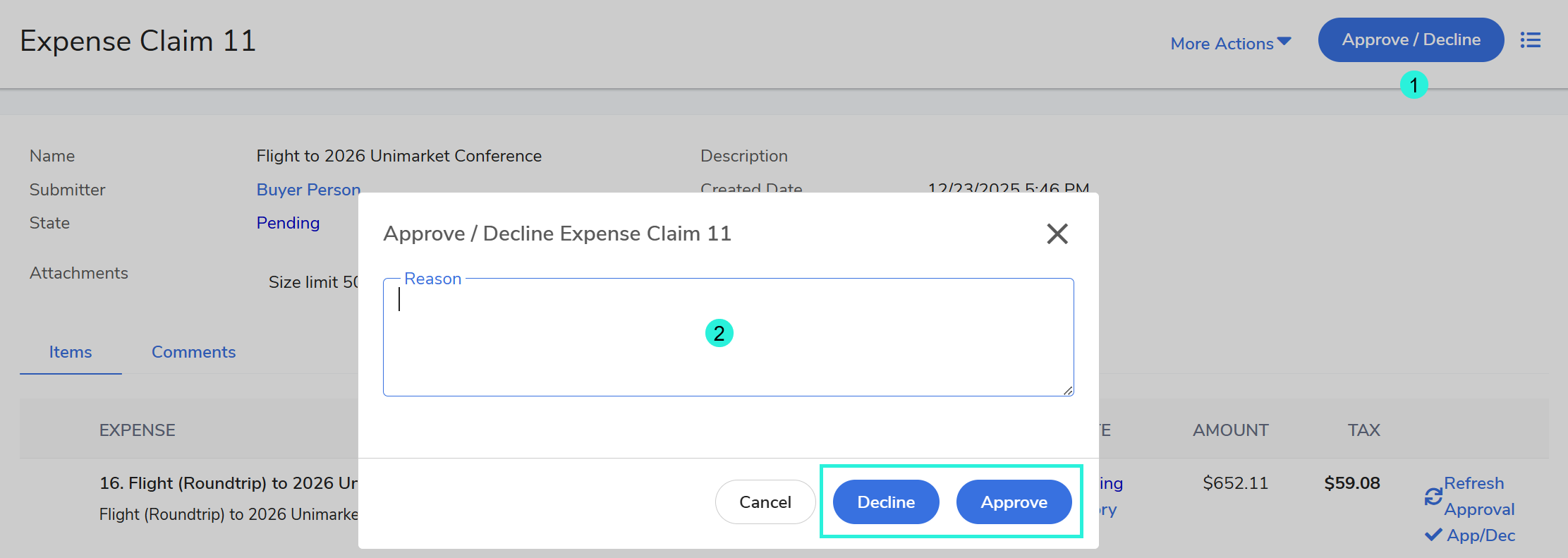Switch to the Items tab

click(x=71, y=352)
